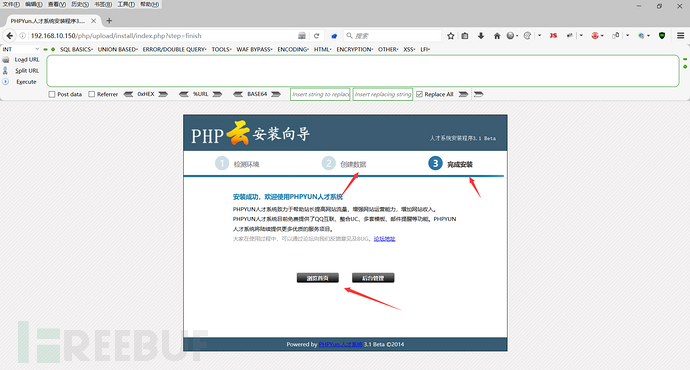Open the 工具(T) menu

126,4
